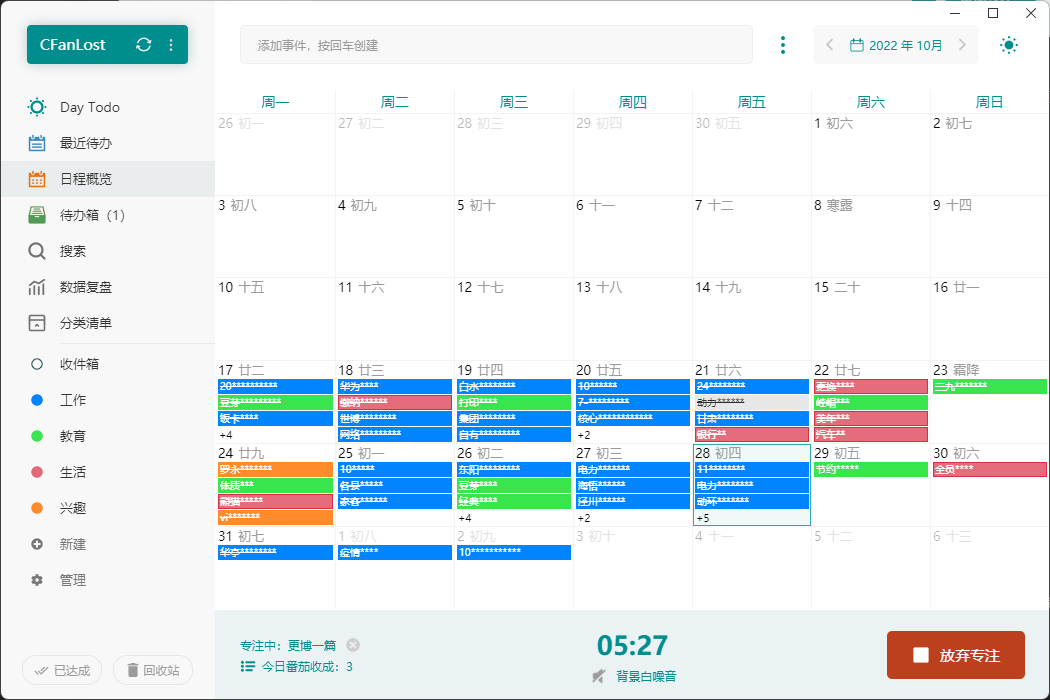Select the 生活 category list
Image resolution: width=1050 pixels, height=700 pixels.
tap(108, 472)
